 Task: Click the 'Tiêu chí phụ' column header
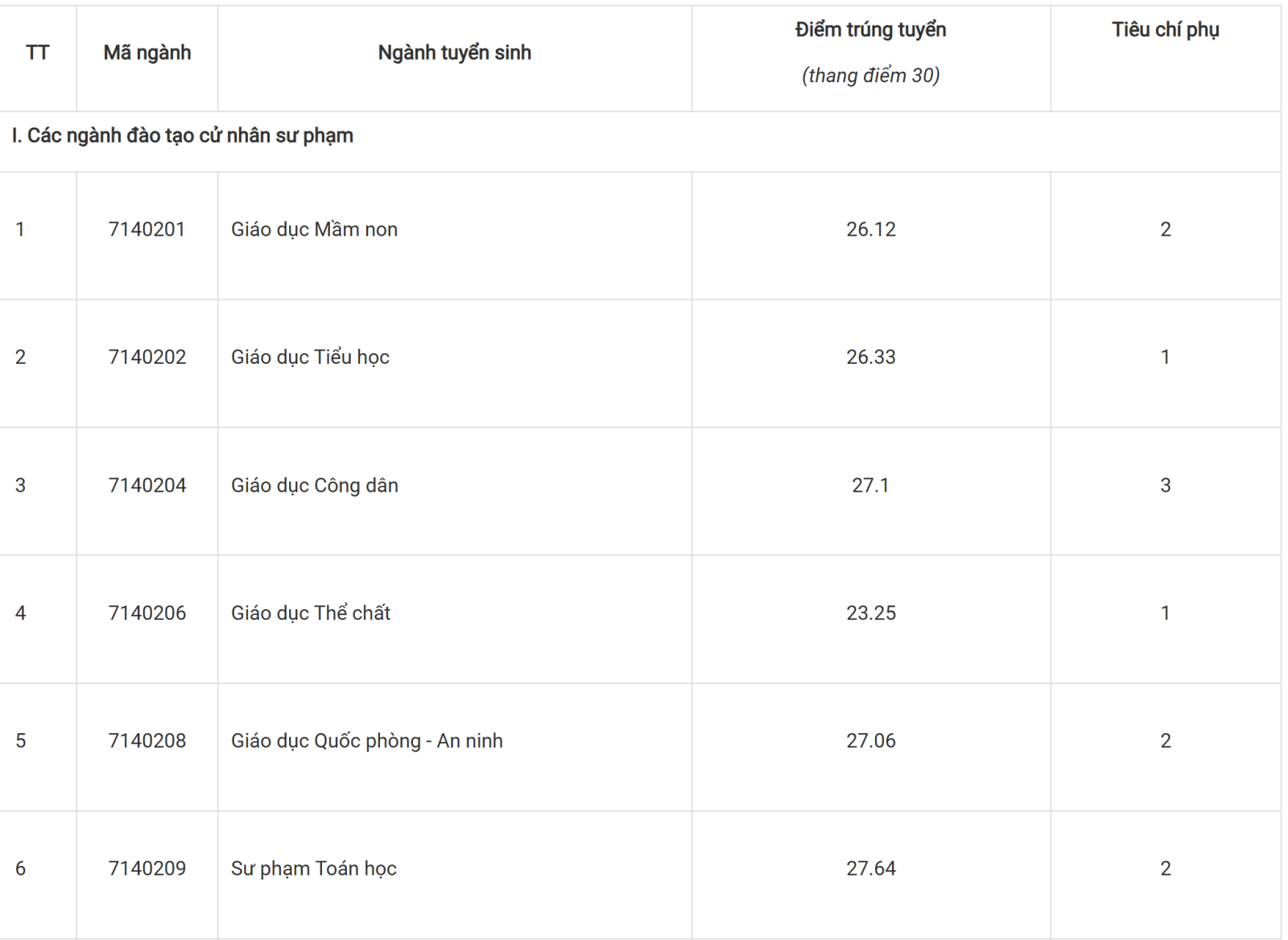coord(1166,30)
